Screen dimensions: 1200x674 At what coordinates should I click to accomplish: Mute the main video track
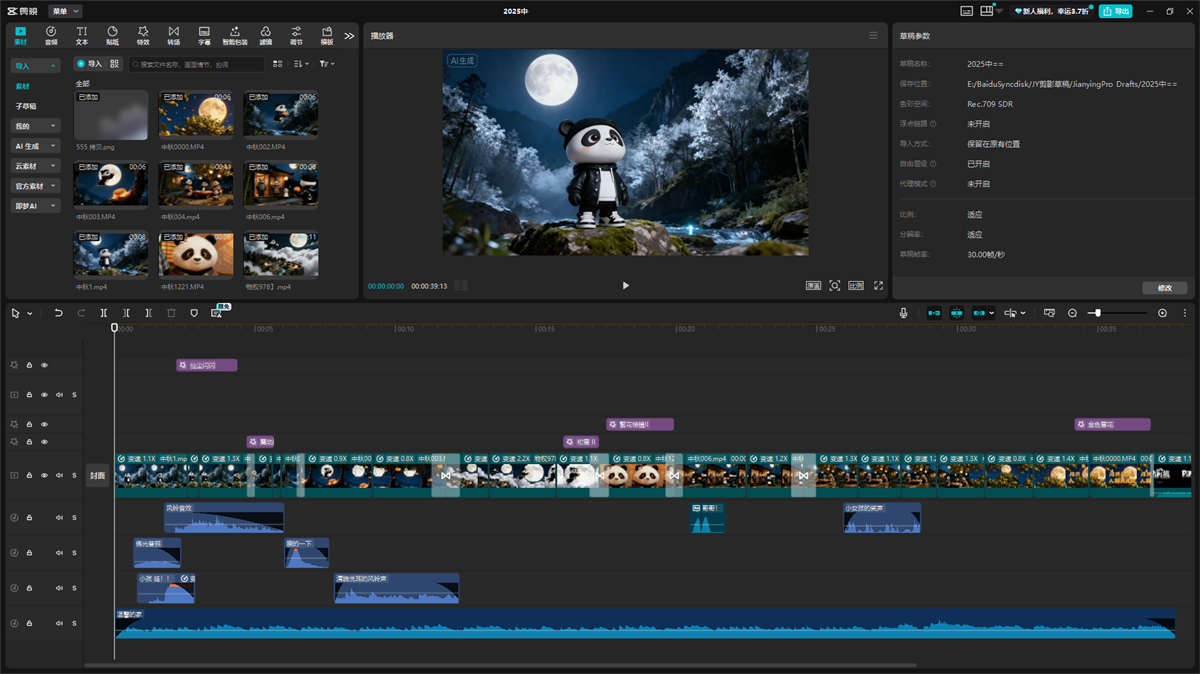click(59, 476)
